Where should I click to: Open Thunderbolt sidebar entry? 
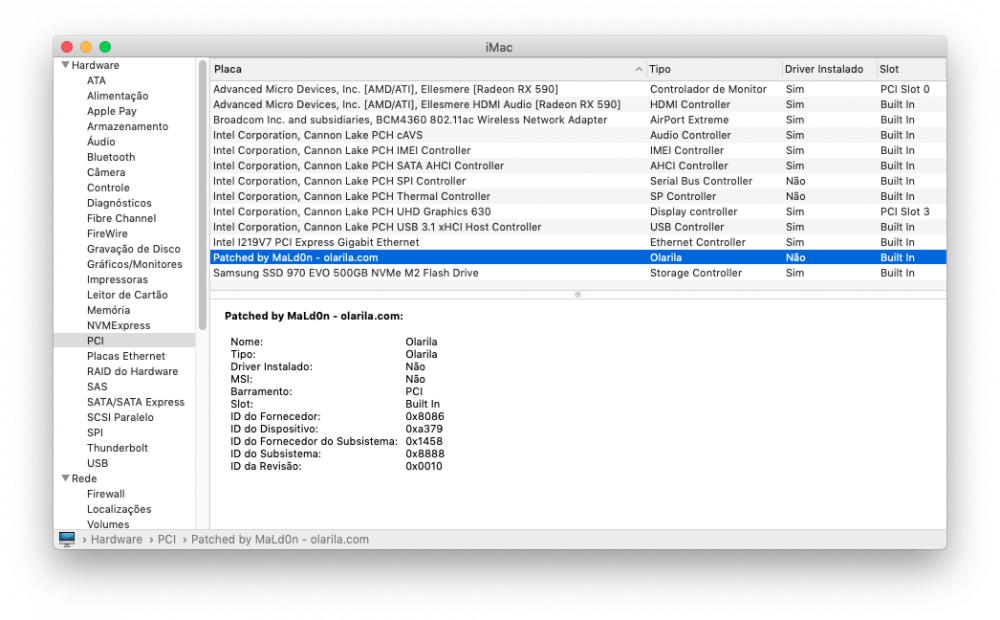pyautogui.click(x=117, y=448)
